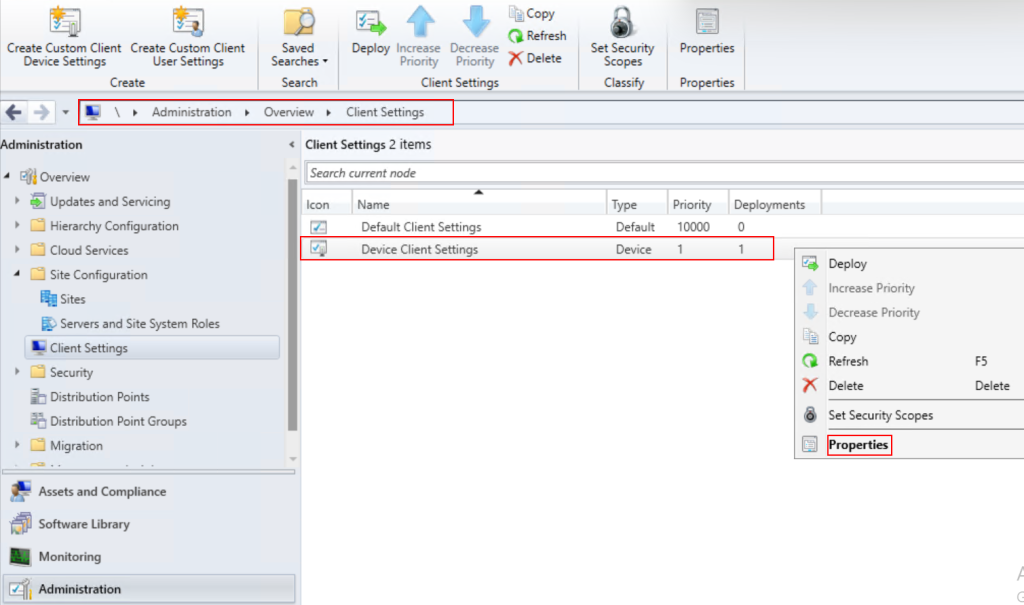Open Properties from the ribbon

tap(707, 21)
